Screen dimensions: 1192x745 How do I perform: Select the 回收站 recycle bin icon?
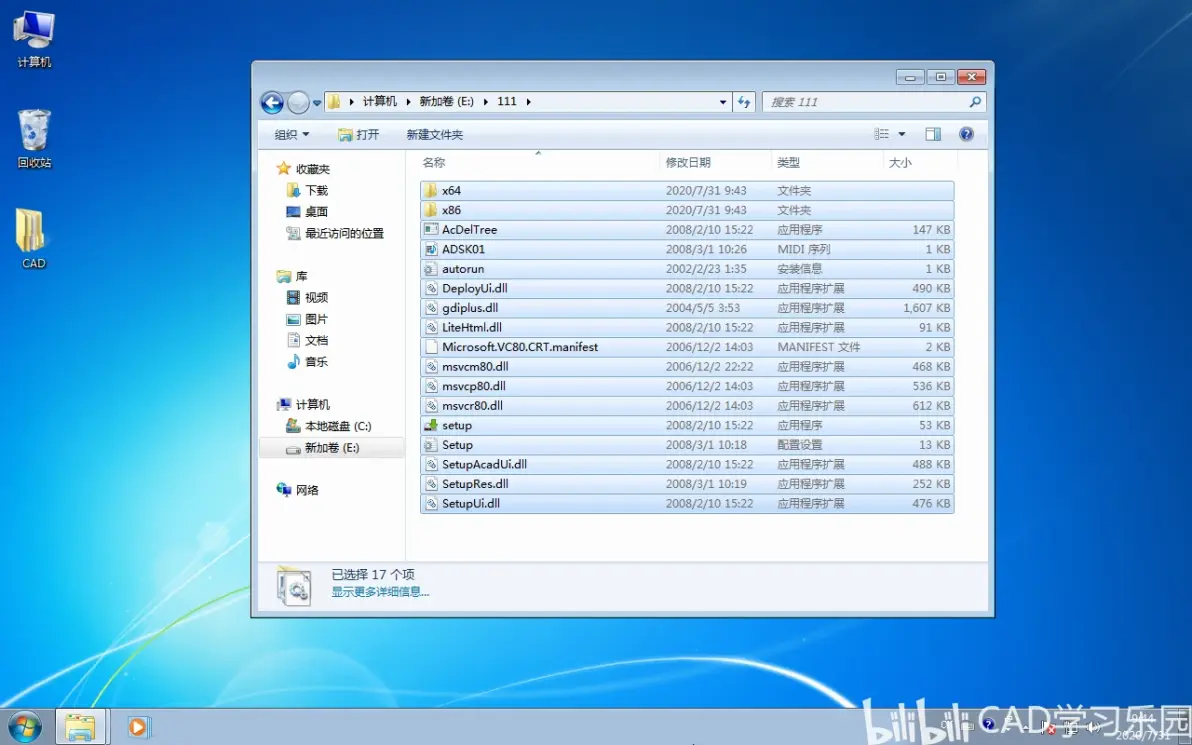click(34, 138)
